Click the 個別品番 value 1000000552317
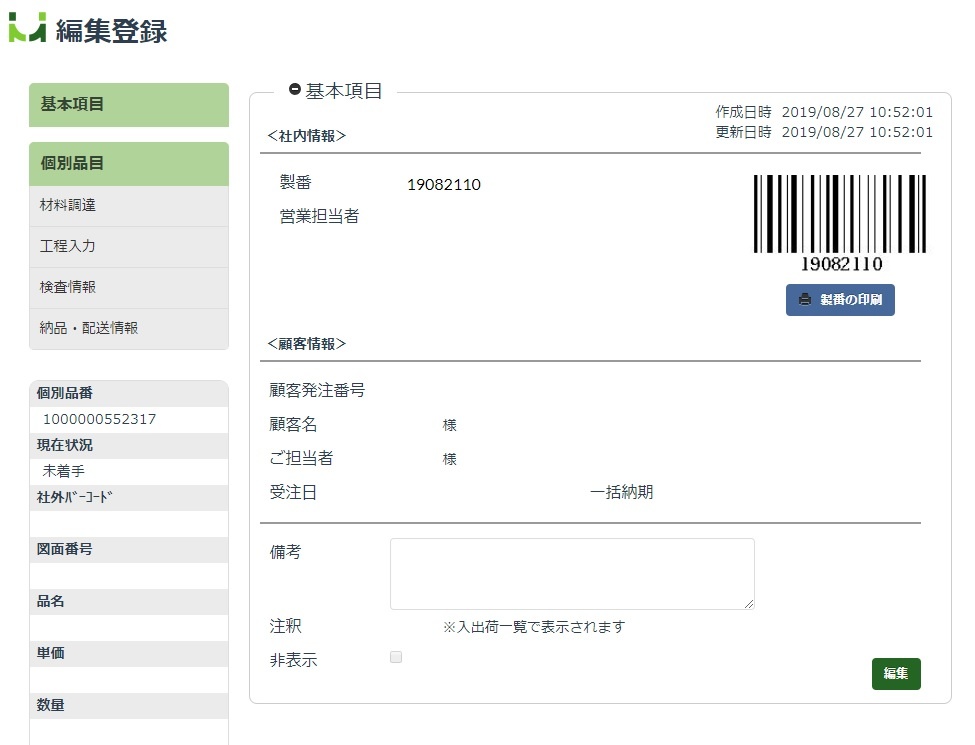 click(99, 419)
